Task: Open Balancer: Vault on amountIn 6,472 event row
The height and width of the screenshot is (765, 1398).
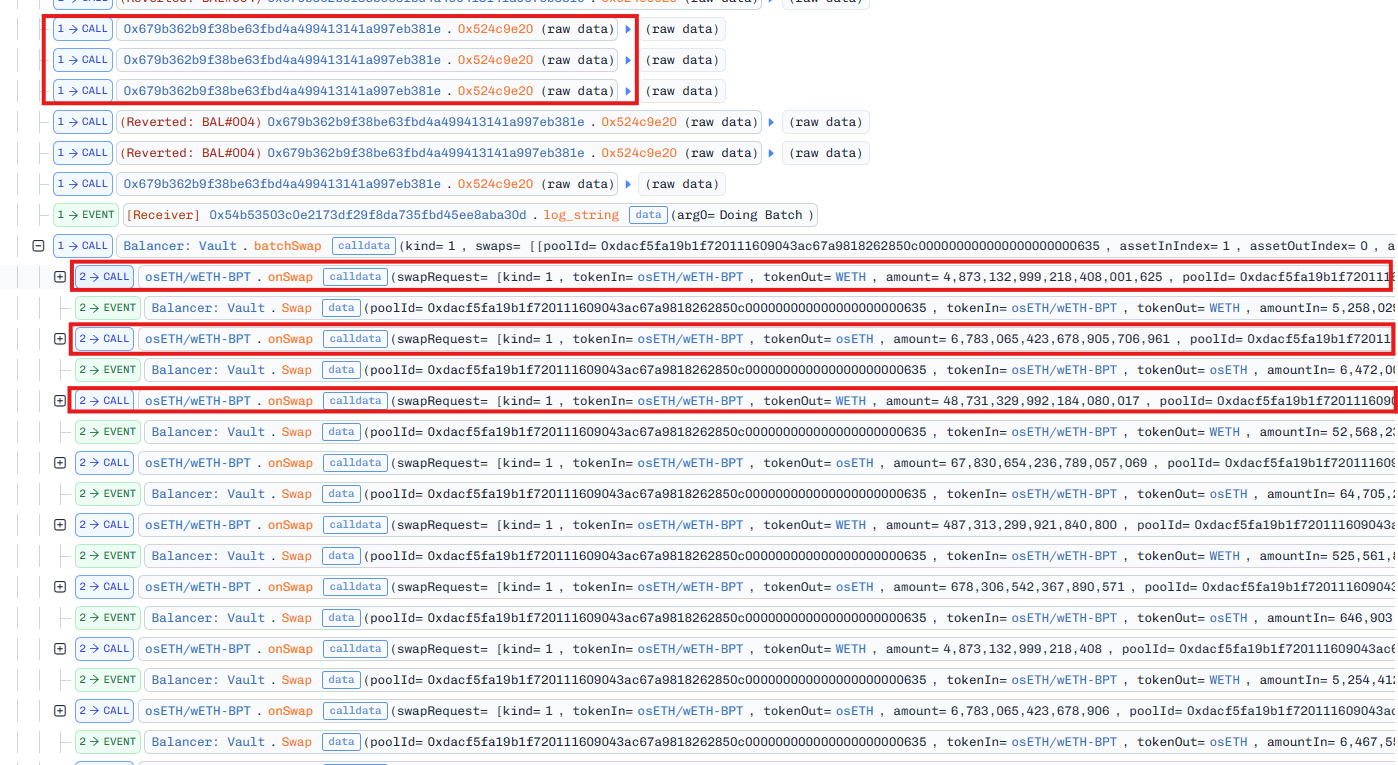Action: tap(208, 370)
